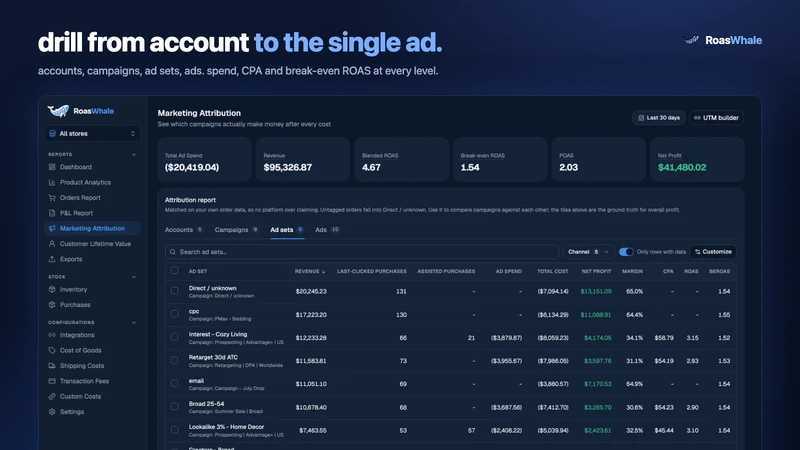The height and width of the screenshot is (450, 800).
Task: Click the $11,088.91 net profit value
Action: coord(596,315)
